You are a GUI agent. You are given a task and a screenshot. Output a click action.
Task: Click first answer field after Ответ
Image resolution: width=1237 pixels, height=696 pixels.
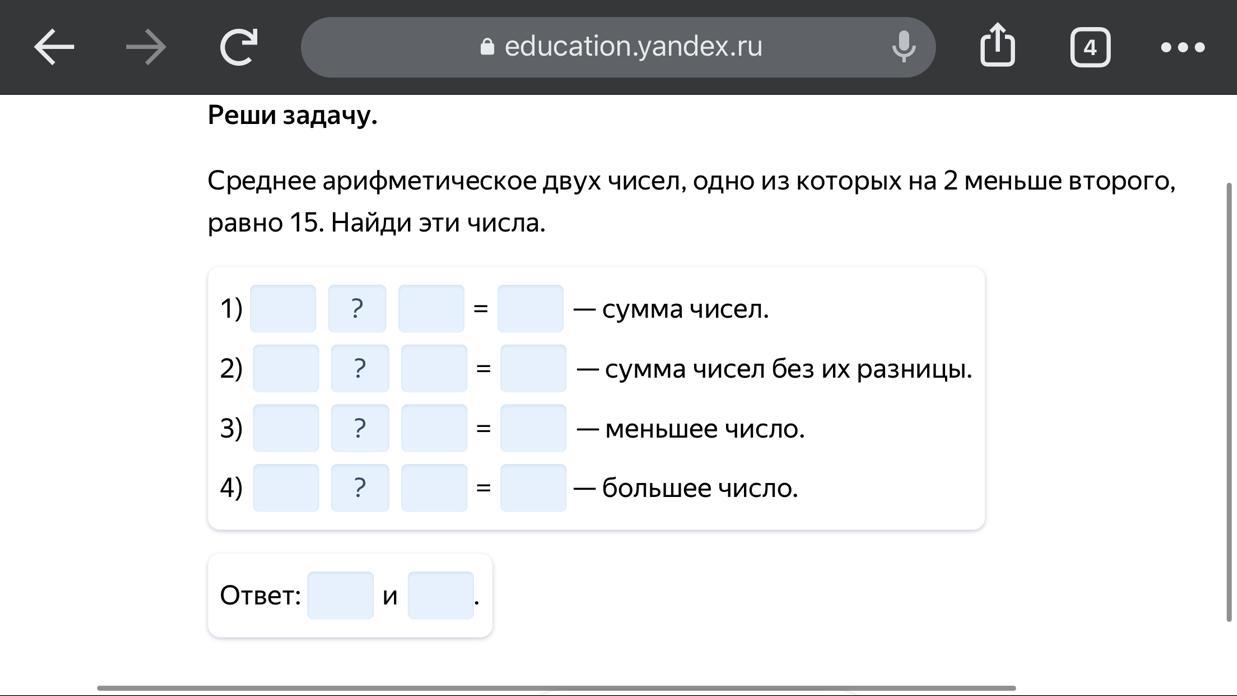(340, 596)
